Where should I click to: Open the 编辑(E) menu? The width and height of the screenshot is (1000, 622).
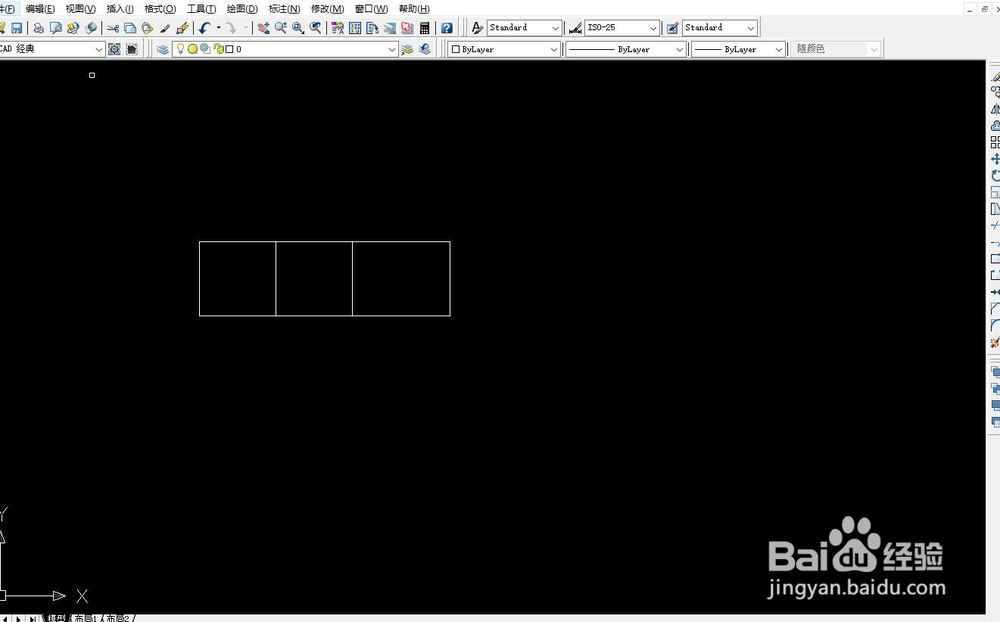pos(40,9)
